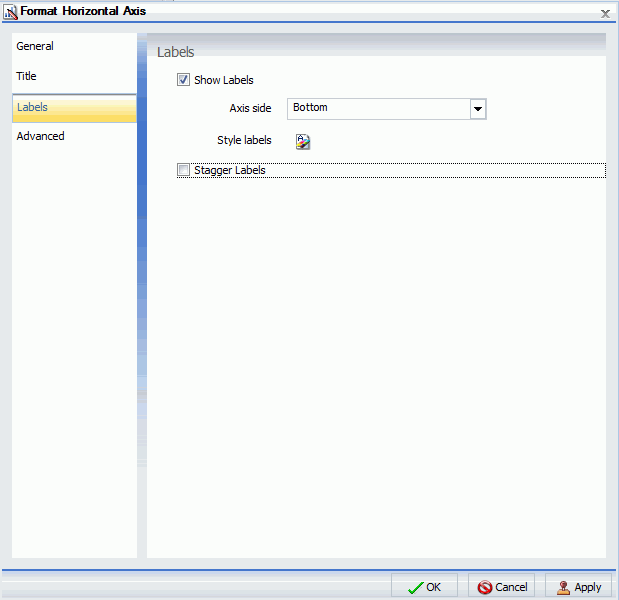Uncheck the Show Labels checkbox

[x=183, y=80]
